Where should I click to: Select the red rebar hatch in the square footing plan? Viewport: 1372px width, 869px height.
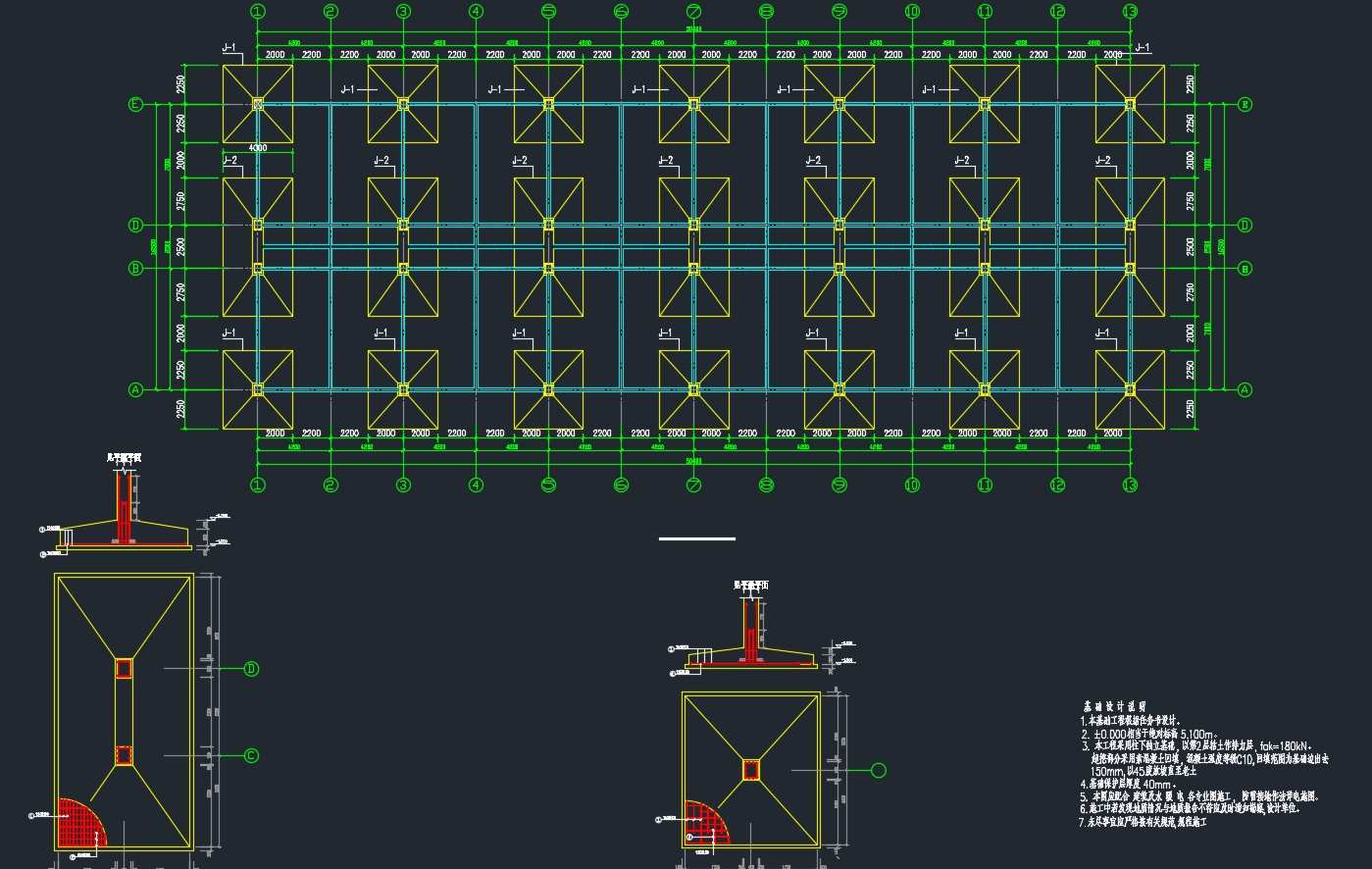[x=706, y=823]
